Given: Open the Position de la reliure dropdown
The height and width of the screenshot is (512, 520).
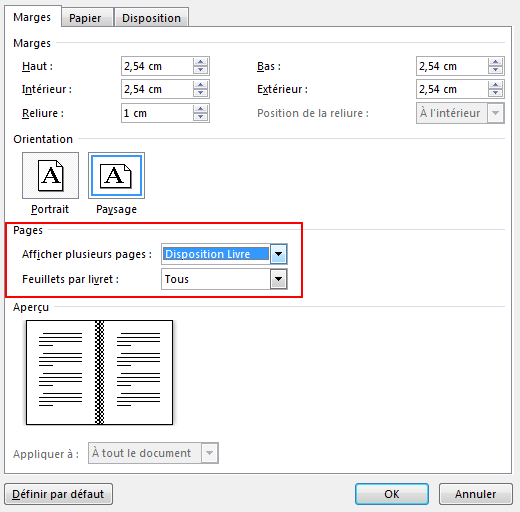Looking at the screenshot, I should coord(460,113).
